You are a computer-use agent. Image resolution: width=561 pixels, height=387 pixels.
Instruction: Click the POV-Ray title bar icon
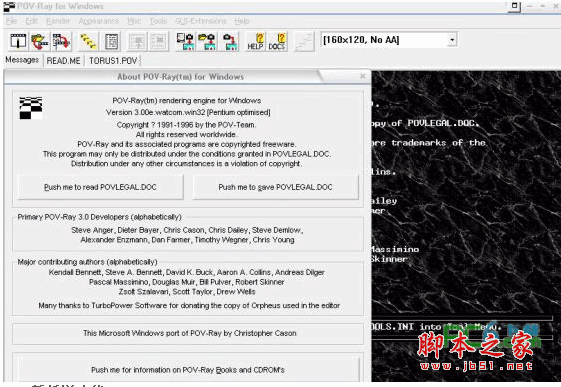tap(9, 6)
